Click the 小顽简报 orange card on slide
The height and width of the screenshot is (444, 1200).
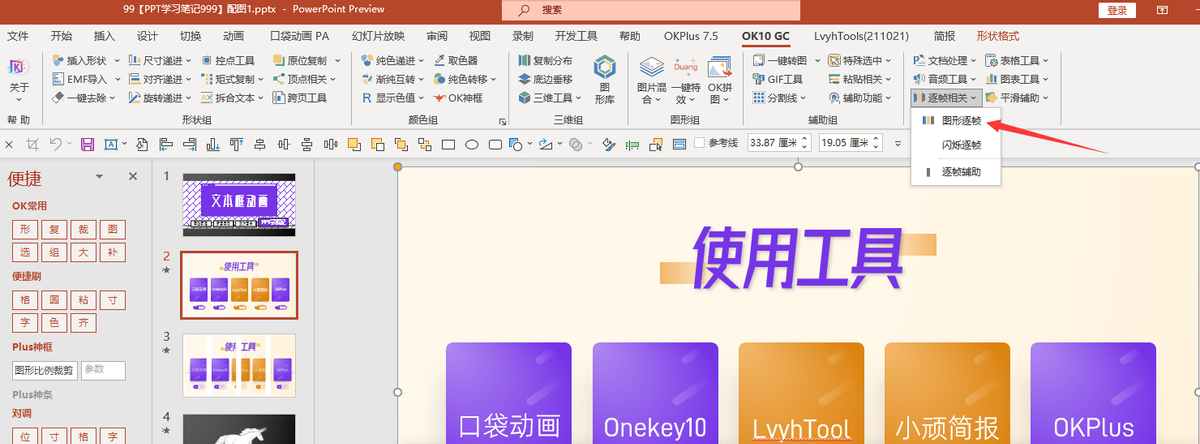tap(947, 393)
